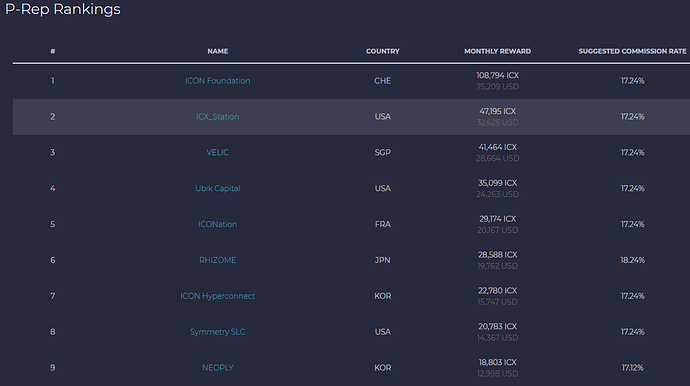690x386 pixels.
Task: Select the 20,167 USD value
Action: (497, 230)
